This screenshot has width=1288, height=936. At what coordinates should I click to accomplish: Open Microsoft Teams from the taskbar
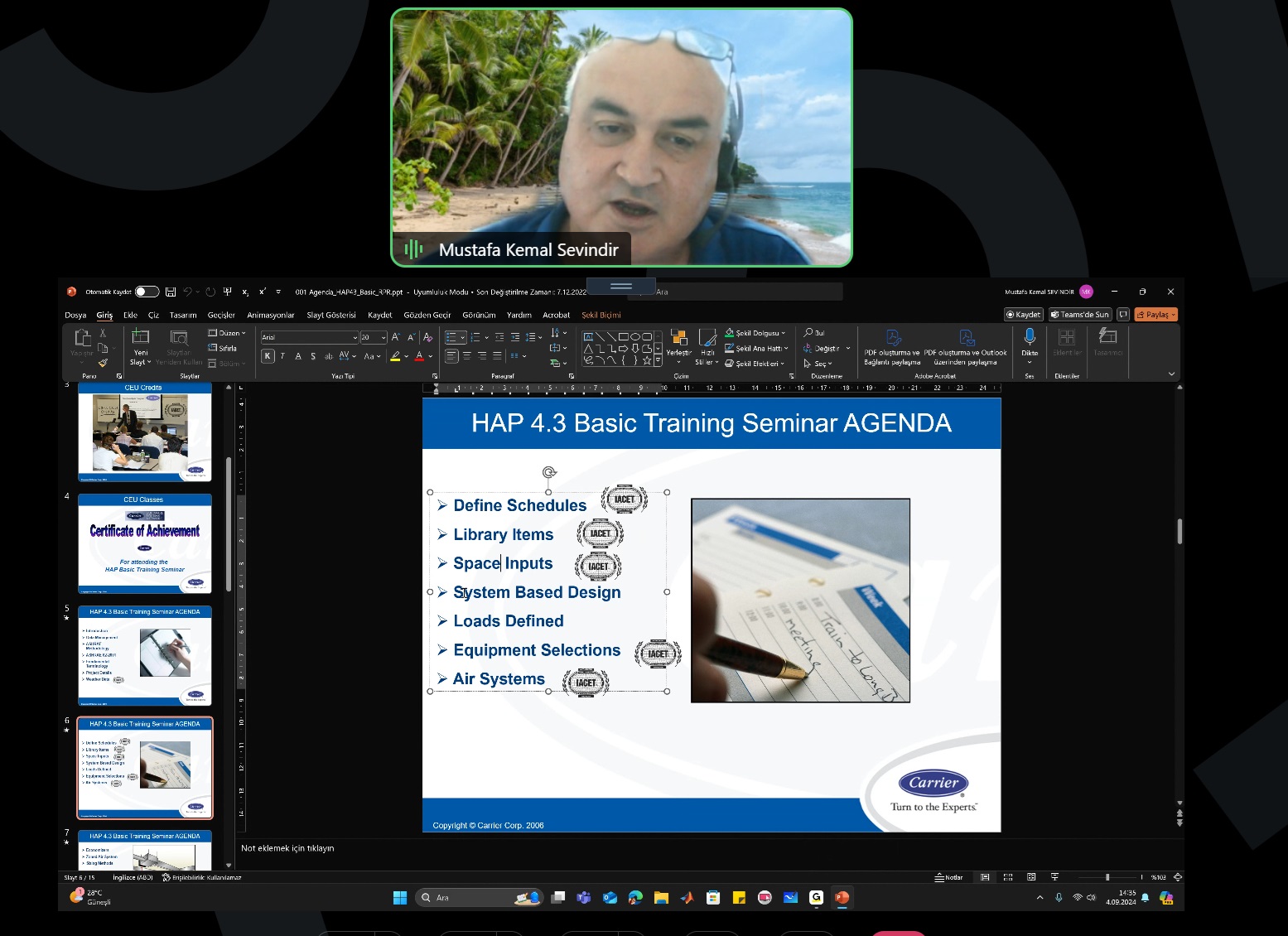tap(584, 897)
